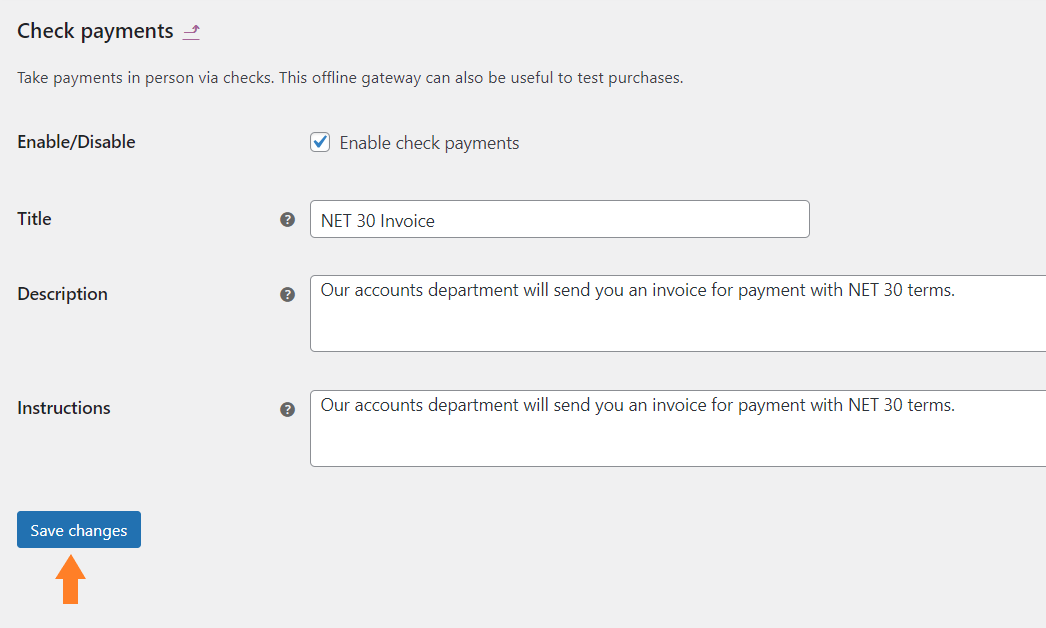Uncheck the Enable check payments checkbox
The width and height of the screenshot is (1046, 628).
pyautogui.click(x=320, y=142)
